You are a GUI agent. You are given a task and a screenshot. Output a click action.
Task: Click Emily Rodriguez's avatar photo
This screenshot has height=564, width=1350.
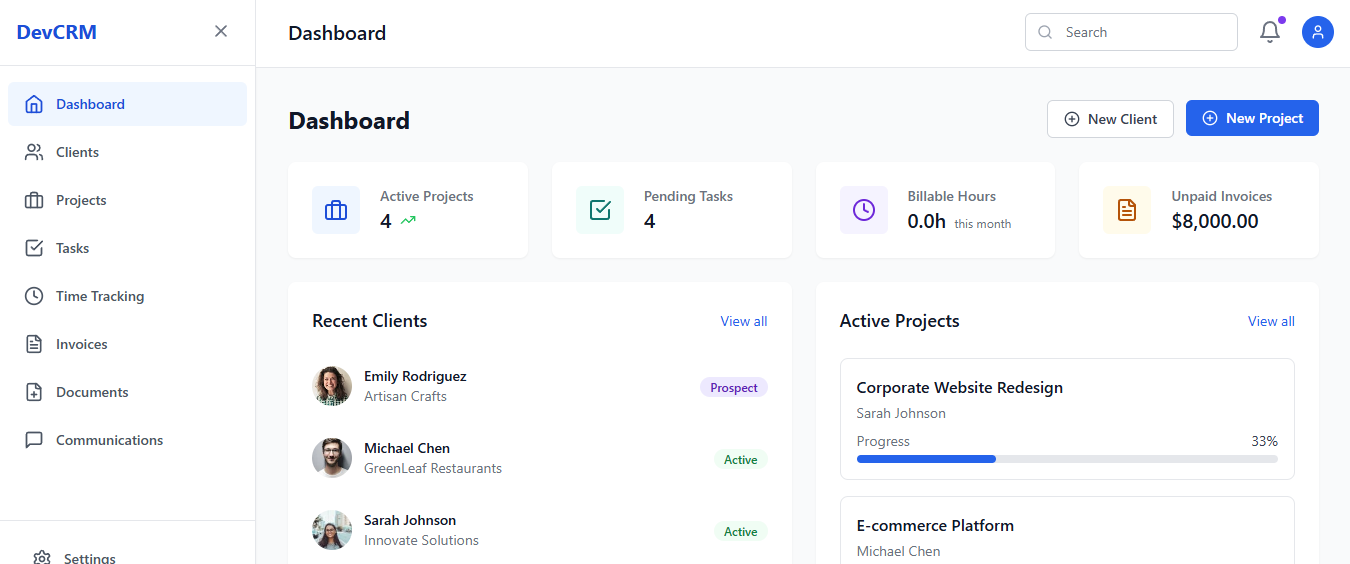[x=332, y=386]
